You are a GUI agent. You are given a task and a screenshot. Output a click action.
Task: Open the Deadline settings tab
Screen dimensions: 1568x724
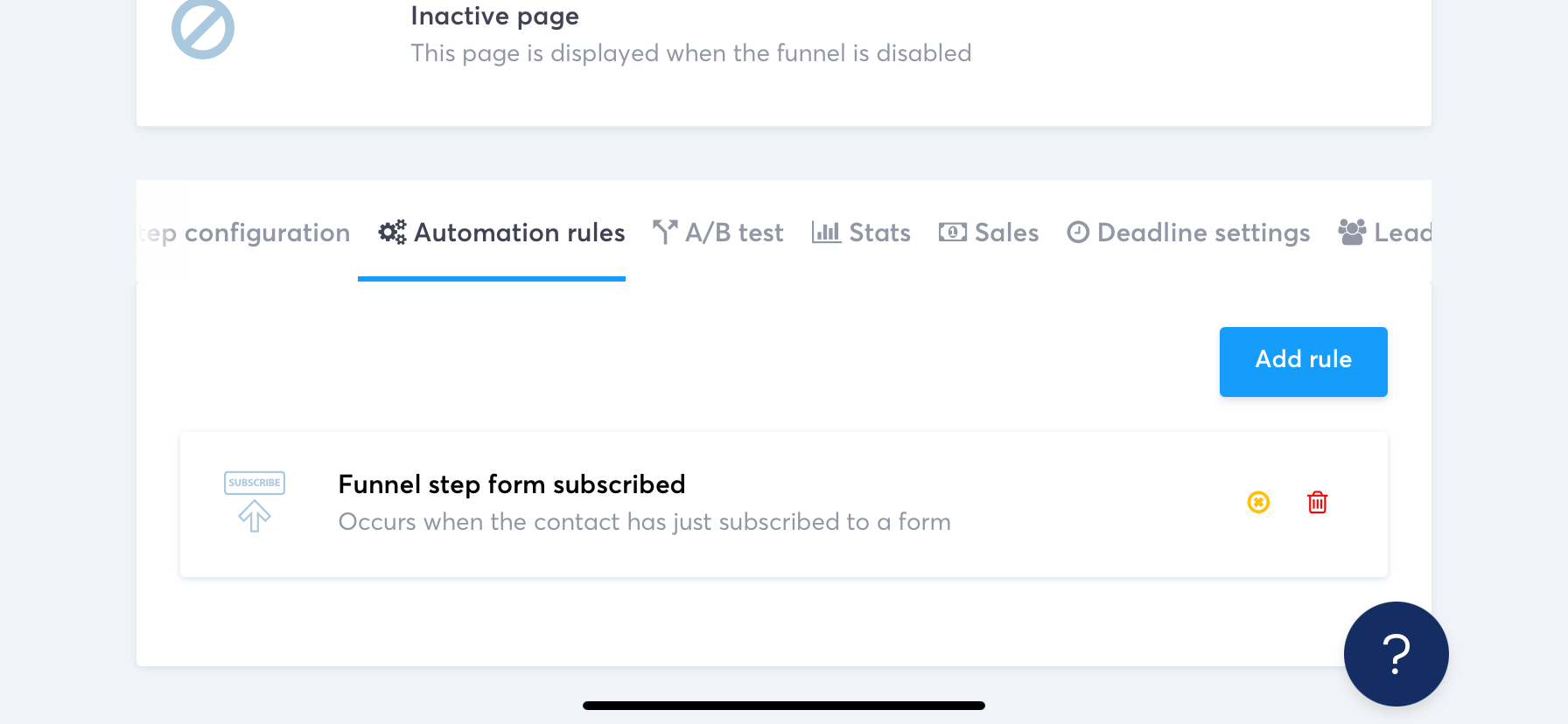pos(1204,232)
